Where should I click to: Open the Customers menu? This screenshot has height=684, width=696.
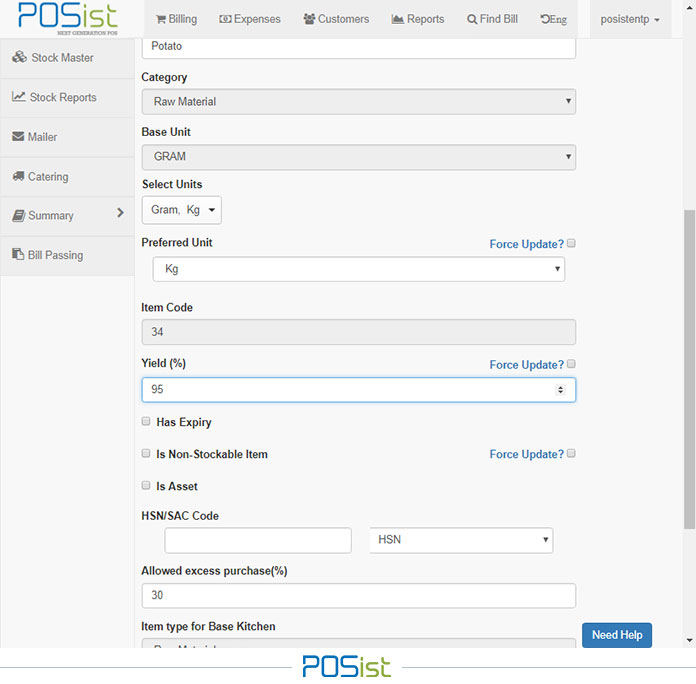pyautogui.click(x=336, y=19)
